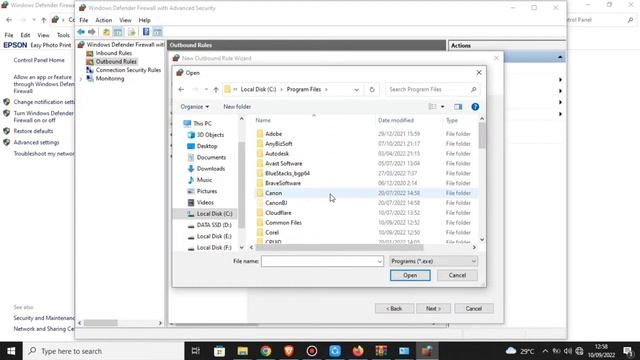640x360 pixels.
Task: Click the wizard's Back button
Action: coord(394,309)
